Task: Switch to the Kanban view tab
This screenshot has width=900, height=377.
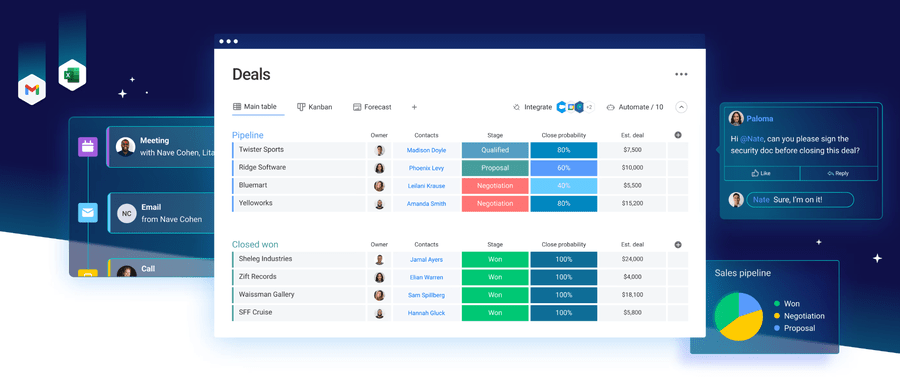Action: [x=315, y=107]
